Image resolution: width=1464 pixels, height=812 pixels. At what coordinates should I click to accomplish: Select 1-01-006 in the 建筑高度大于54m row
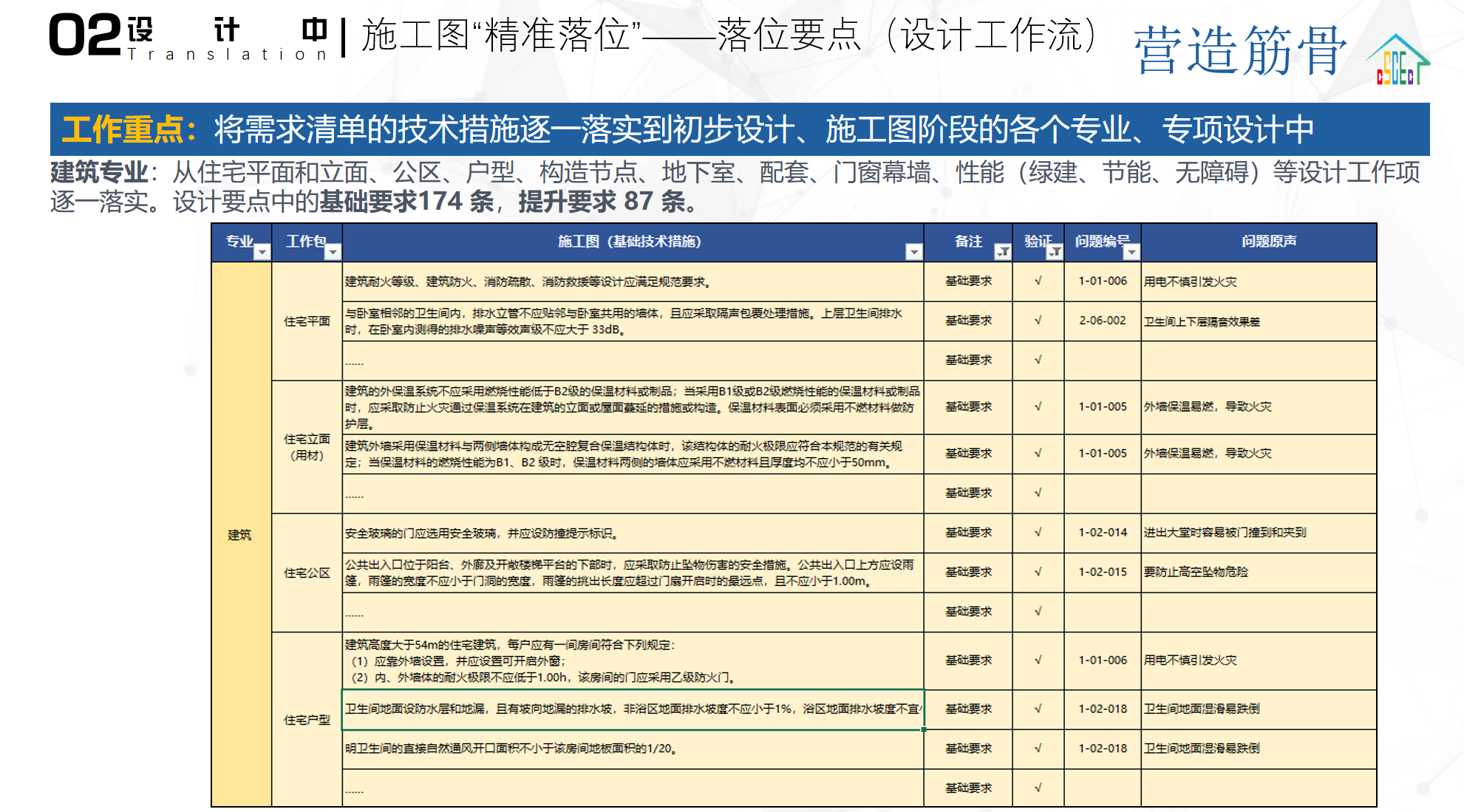point(1103,661)
